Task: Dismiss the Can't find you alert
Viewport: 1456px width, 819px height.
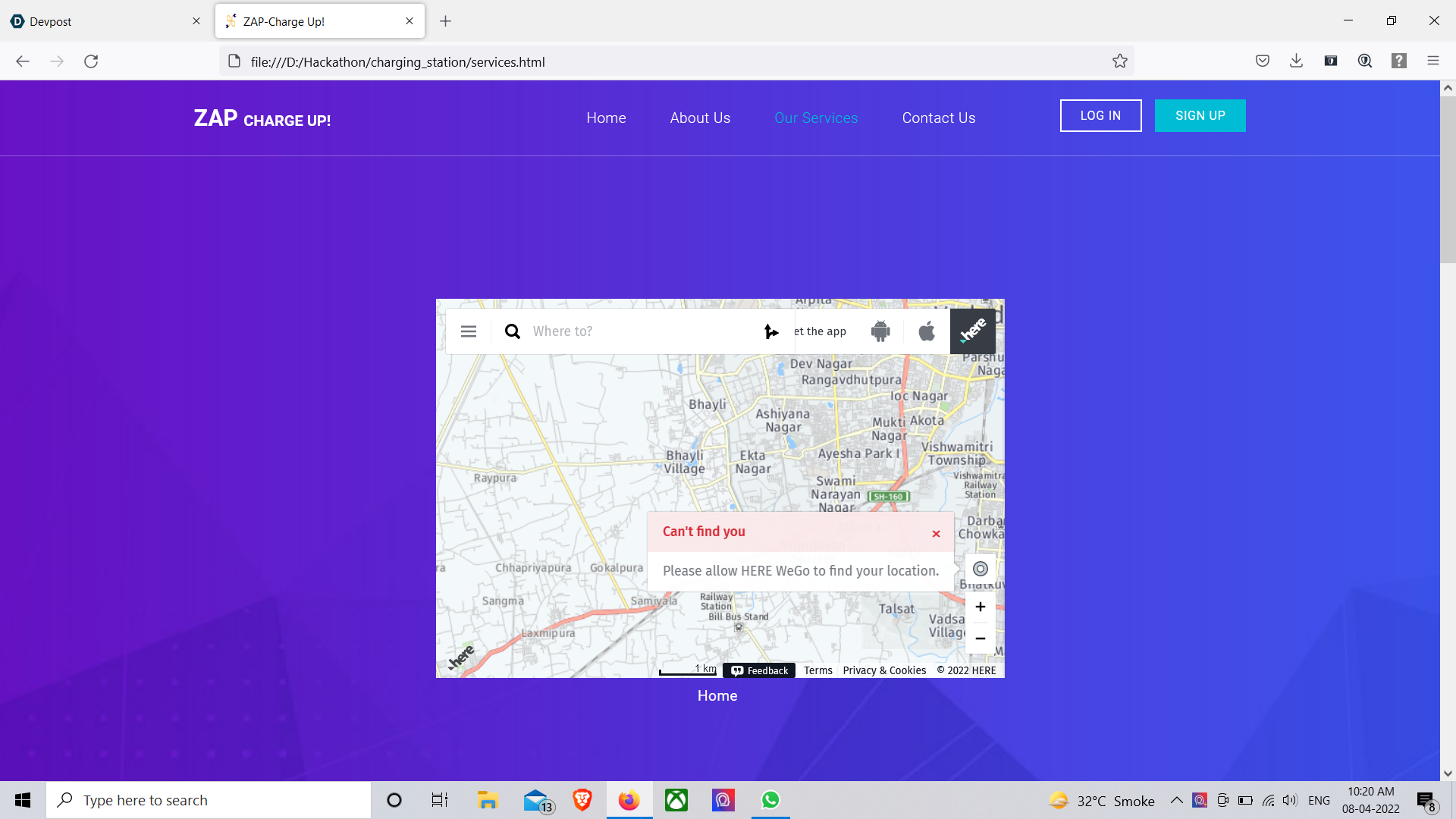Action: [936, 534]
